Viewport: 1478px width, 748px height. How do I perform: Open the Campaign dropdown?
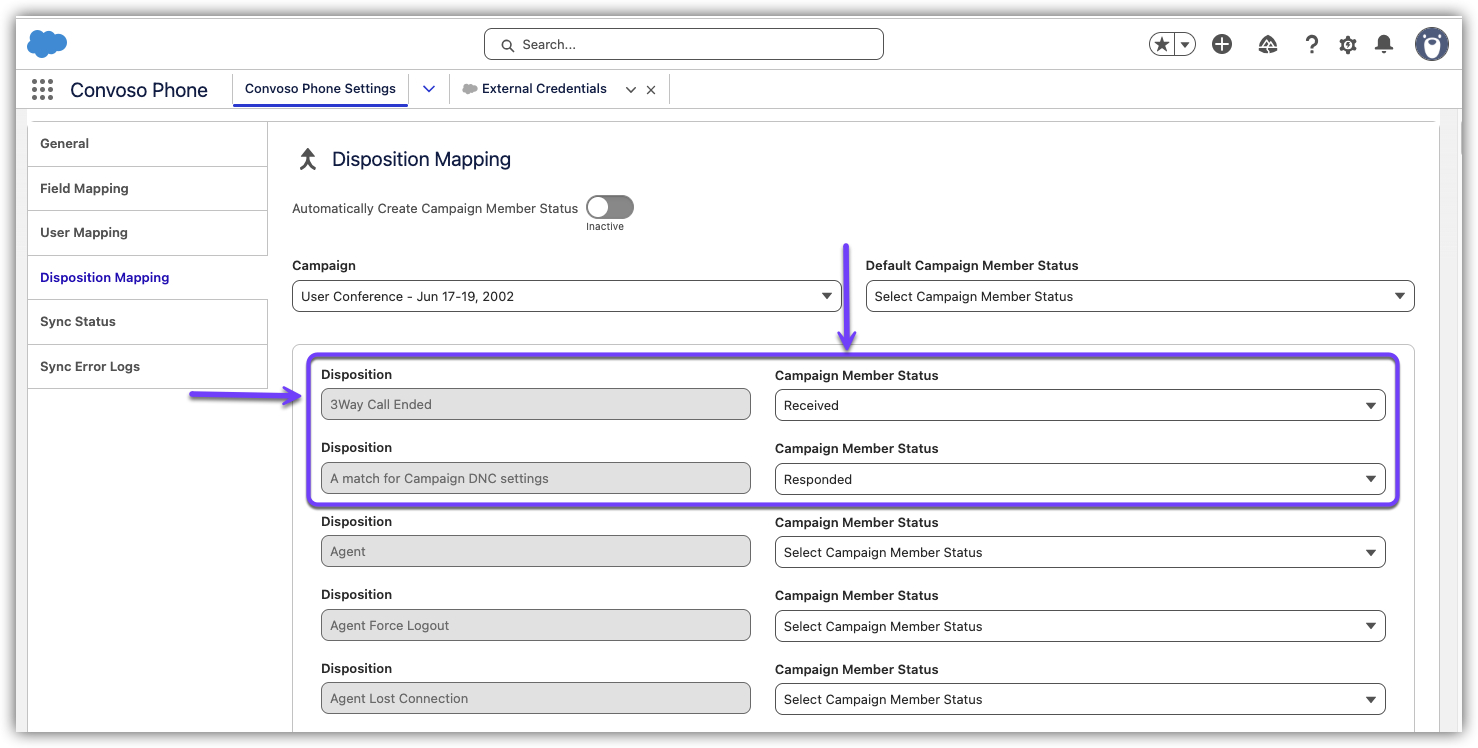coord(566,296)
